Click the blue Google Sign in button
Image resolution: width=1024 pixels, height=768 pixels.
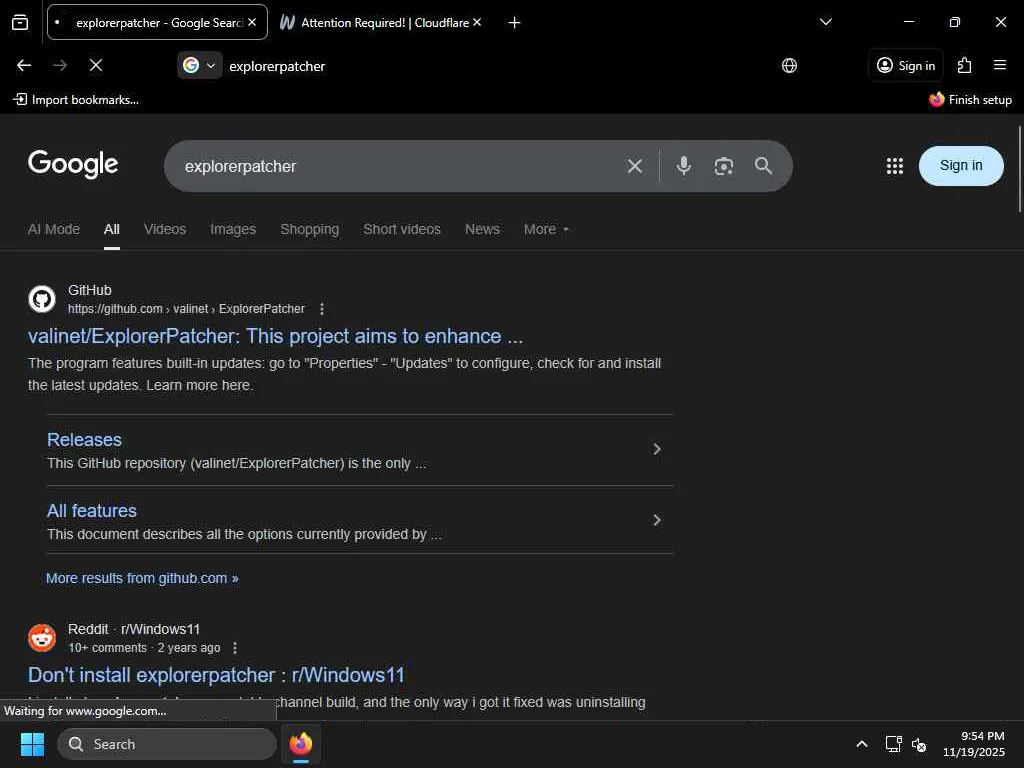point(961,166)
